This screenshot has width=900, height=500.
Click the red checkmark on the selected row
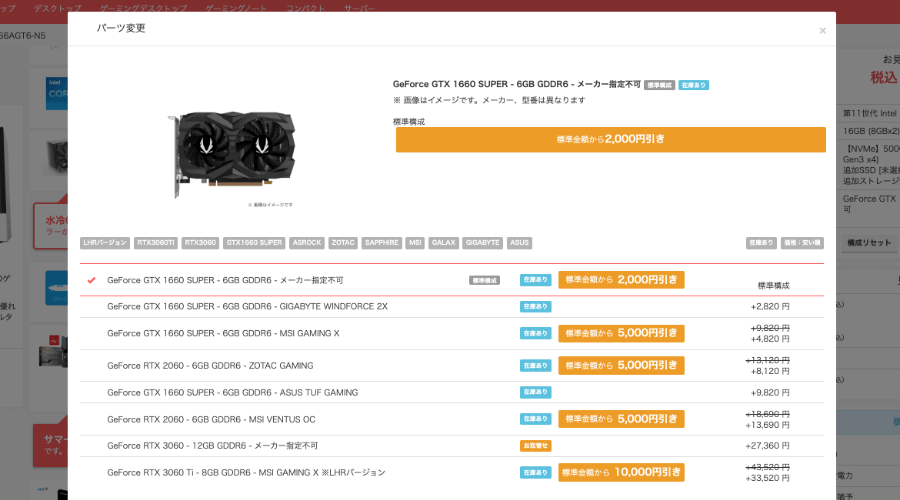pyautogui.click(x=91, y=280)
